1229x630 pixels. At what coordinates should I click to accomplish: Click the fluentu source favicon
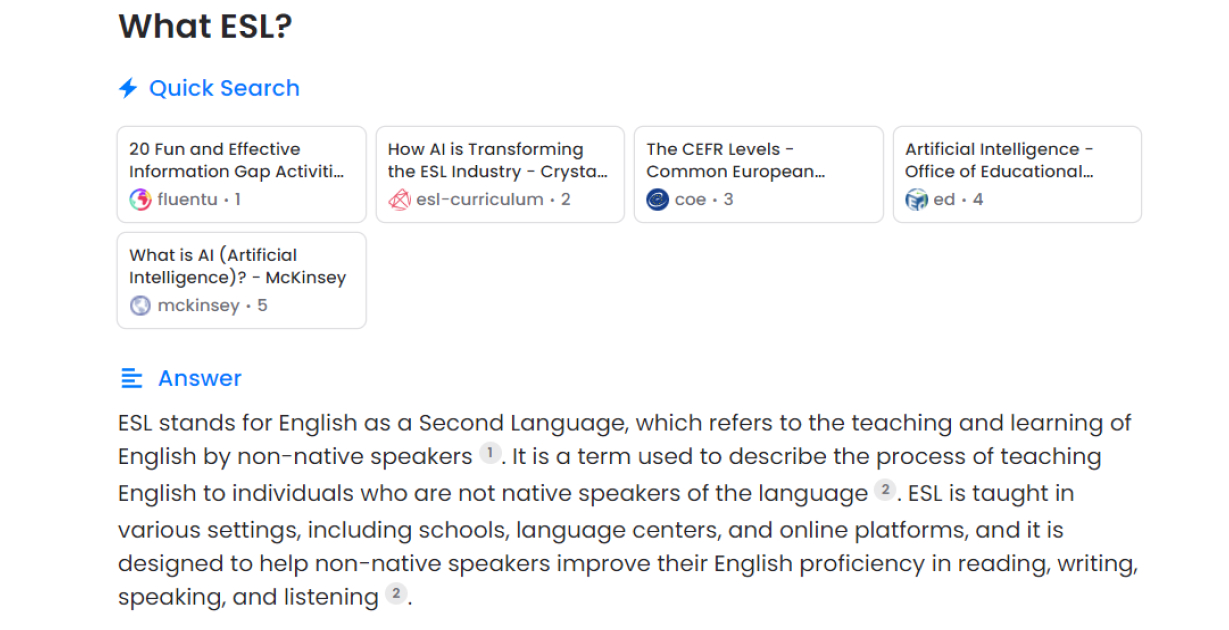[141, 199]
